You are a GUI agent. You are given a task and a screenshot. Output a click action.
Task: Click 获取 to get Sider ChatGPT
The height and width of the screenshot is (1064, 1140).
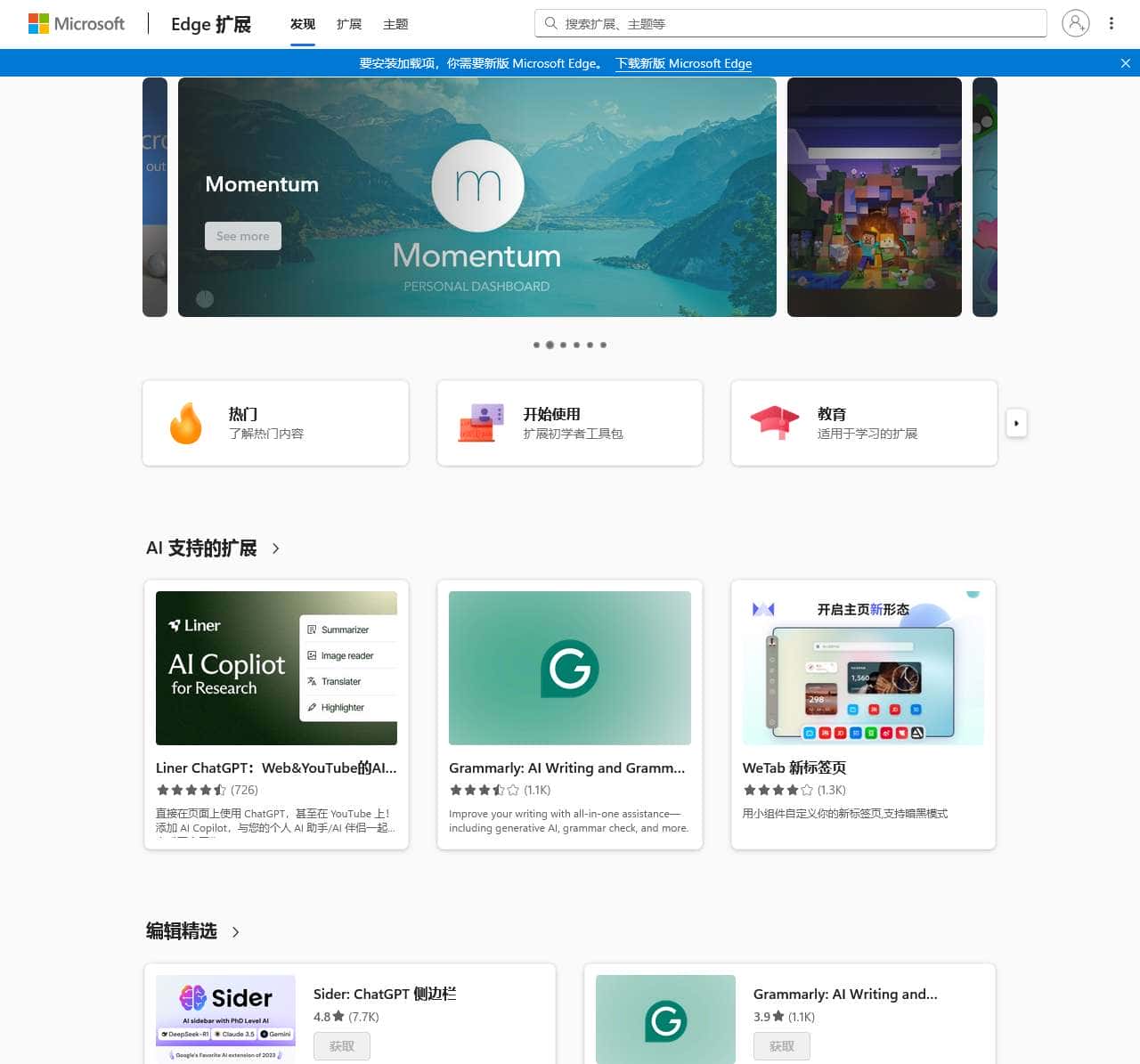point(341,1045)
